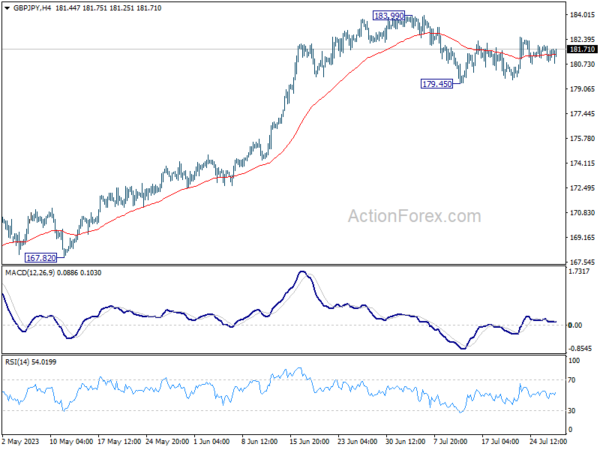
Task: Click the 1 Jun 04:00 time label
Action: pos(212,442)
